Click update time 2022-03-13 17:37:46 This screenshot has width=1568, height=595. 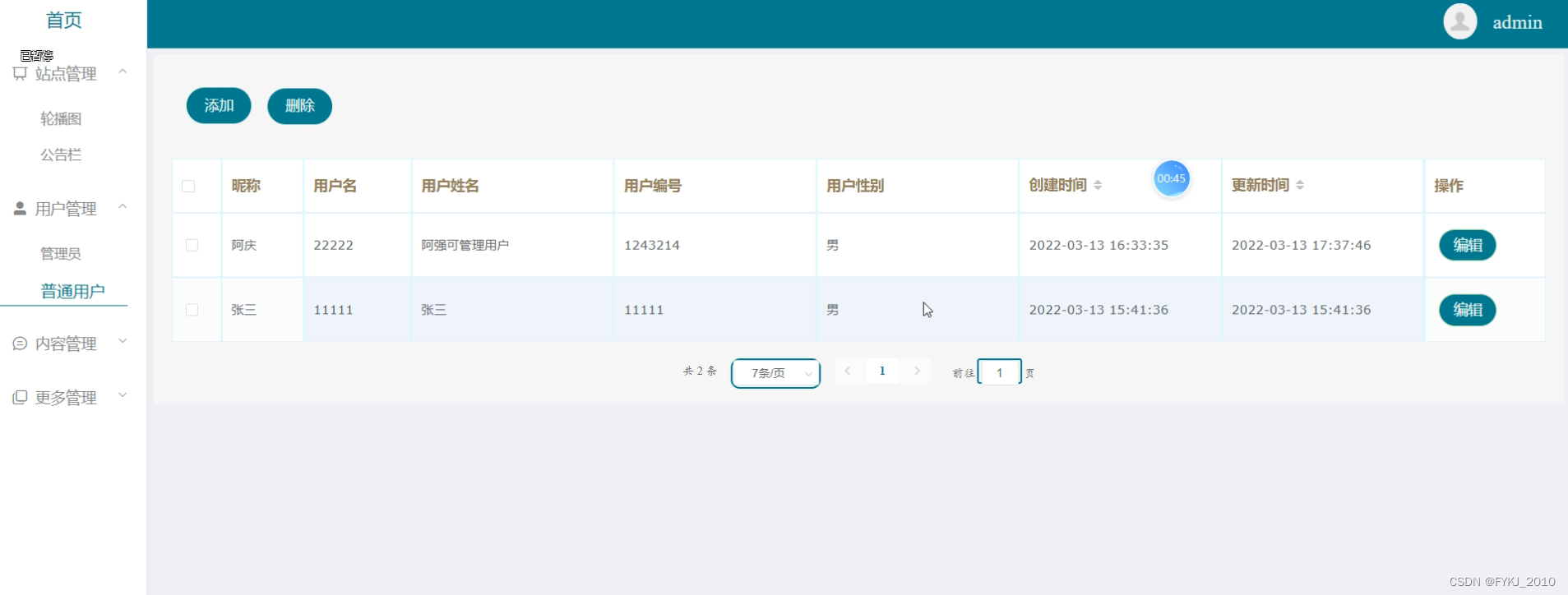coord(1301,245)
